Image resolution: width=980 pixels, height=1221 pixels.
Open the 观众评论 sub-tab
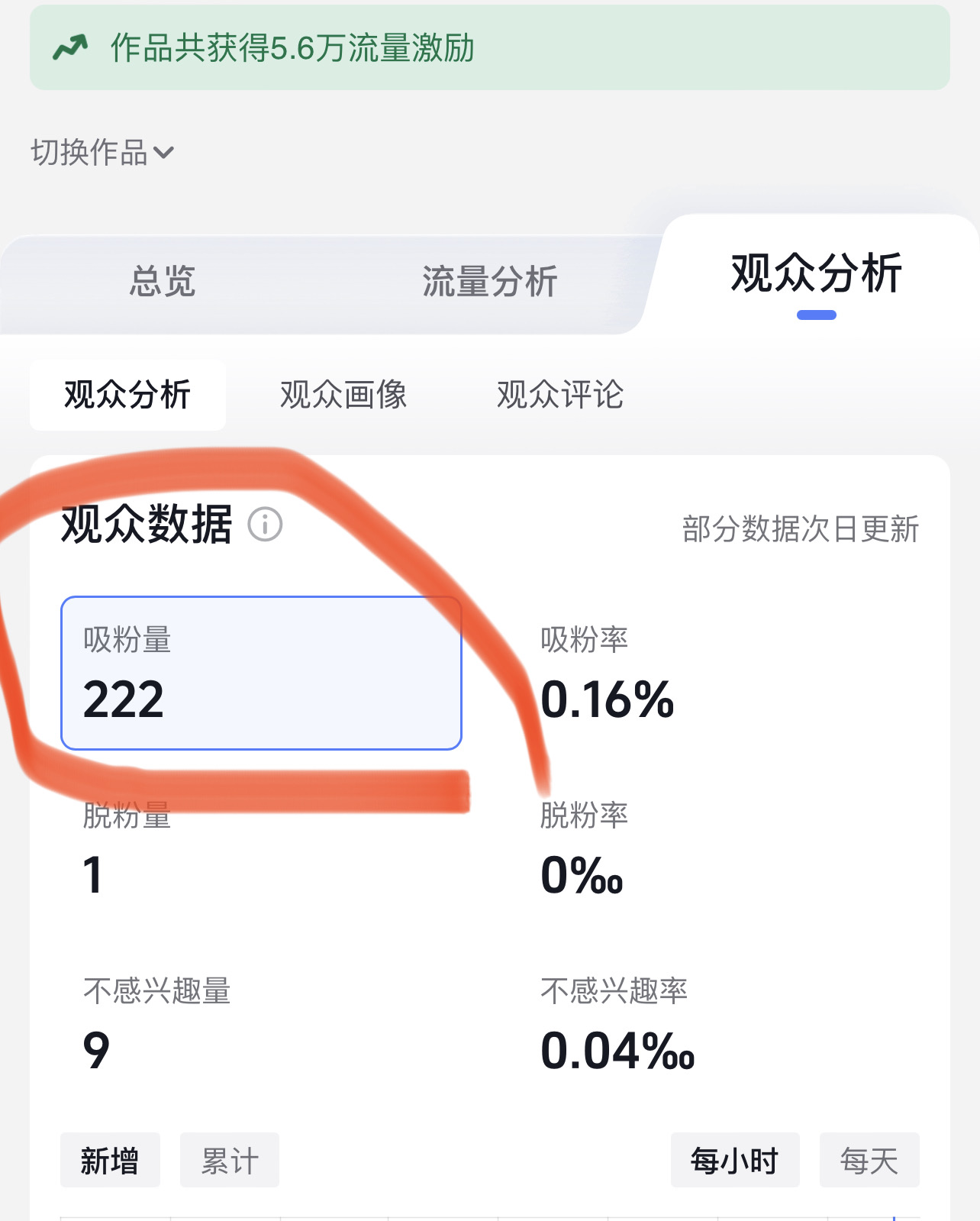tap(559, 395)
